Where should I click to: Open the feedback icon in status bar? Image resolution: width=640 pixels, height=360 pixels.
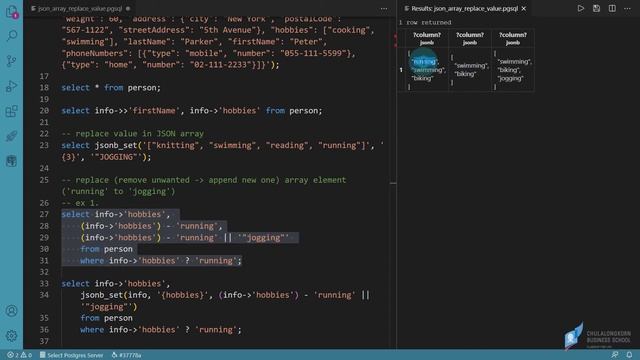pos(614,355)
